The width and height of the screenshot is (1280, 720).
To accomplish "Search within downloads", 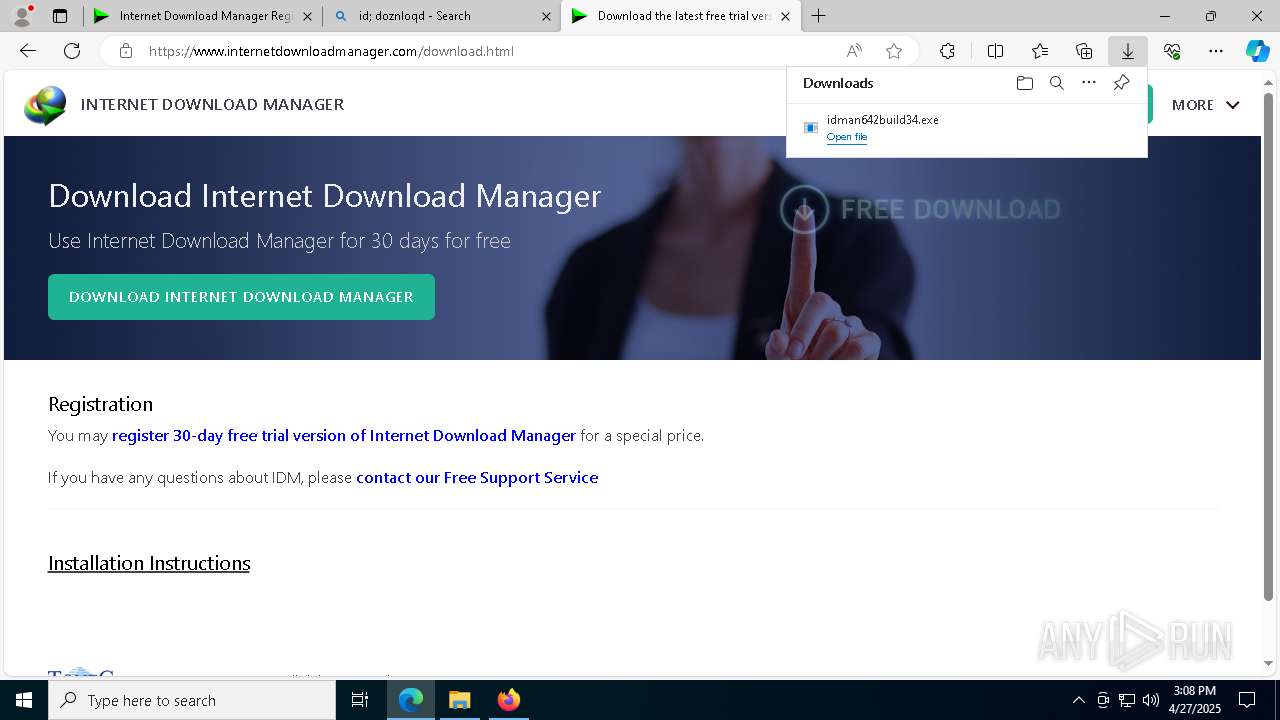I will (x=1057, y=83).
